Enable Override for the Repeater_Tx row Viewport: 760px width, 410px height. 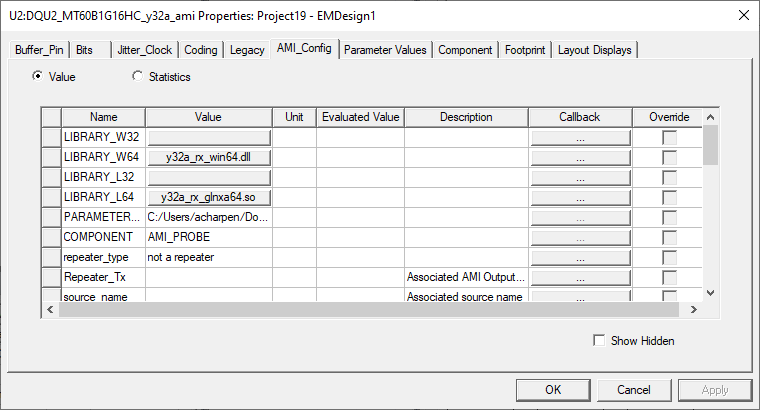(x=669, y=277)
